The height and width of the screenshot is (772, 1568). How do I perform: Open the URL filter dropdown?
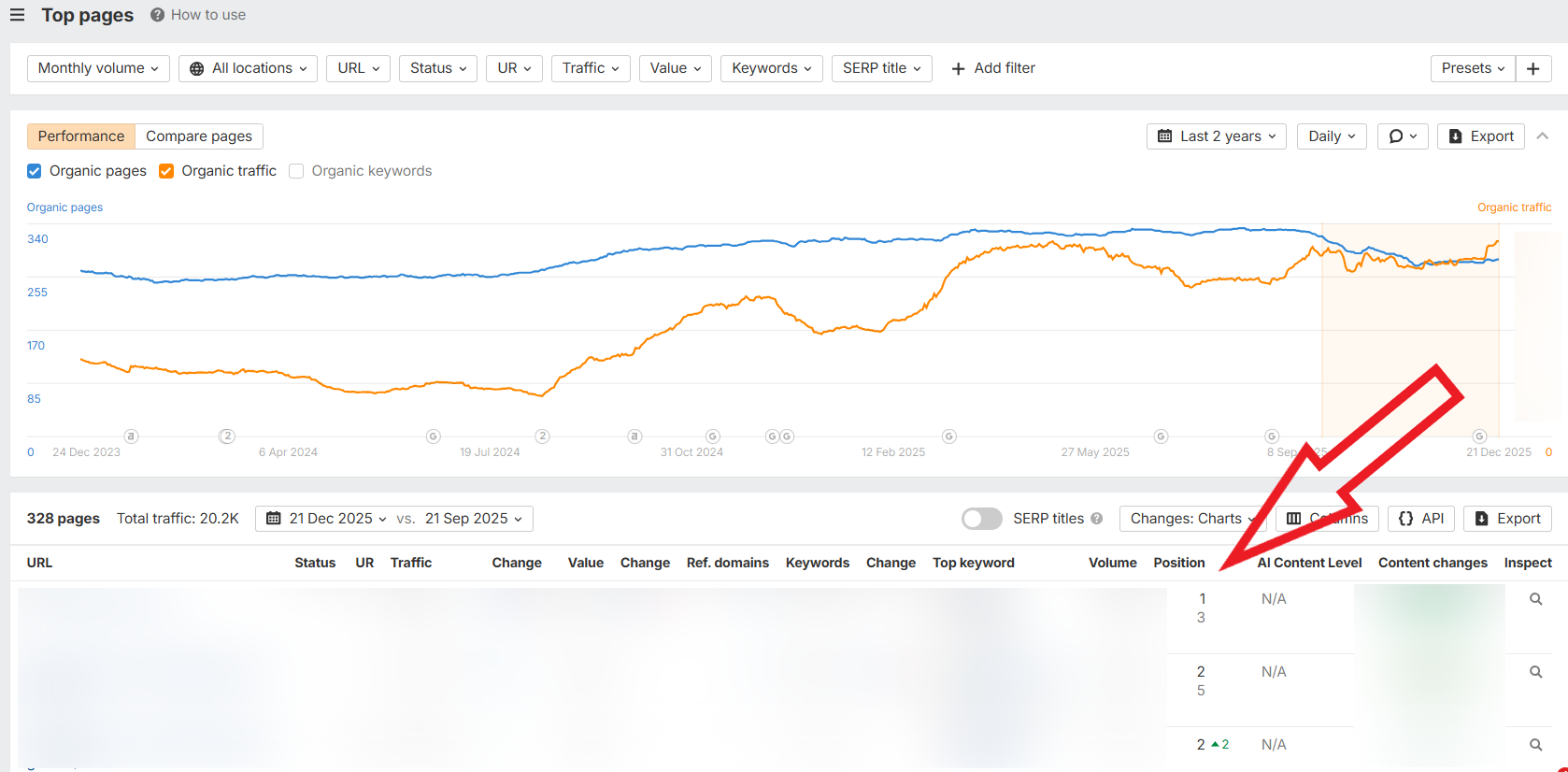click(x=358, y=68)
